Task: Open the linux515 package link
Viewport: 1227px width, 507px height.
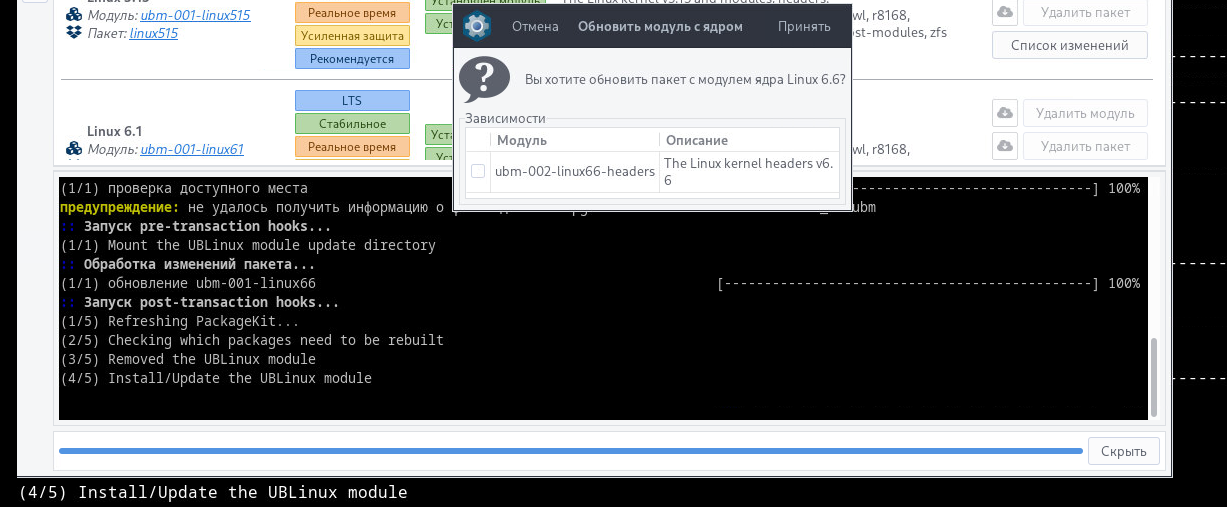Action: coord(154,33)
